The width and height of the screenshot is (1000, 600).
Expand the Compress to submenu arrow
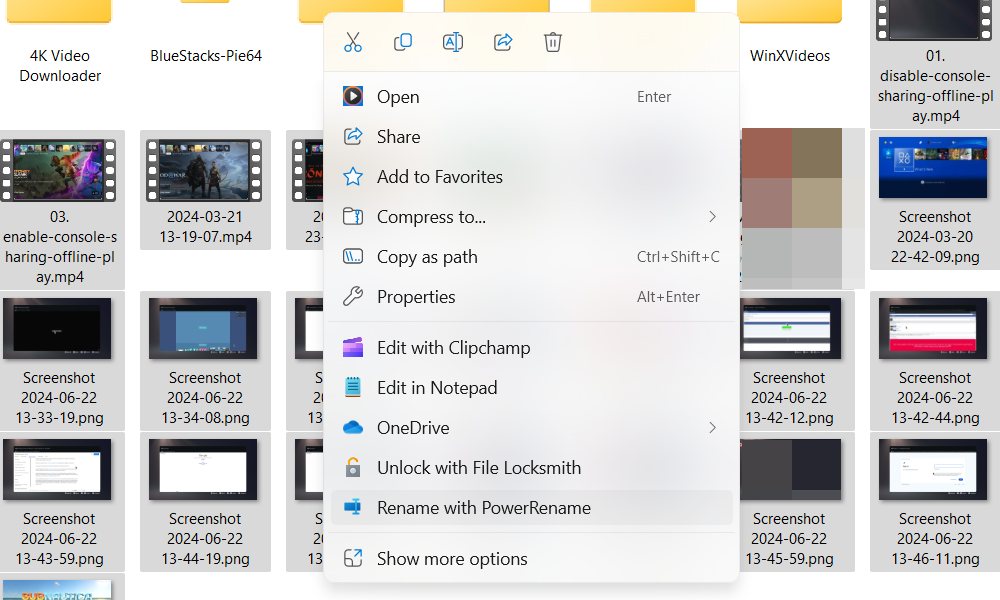pyautogui.click(x=712, y=217)
